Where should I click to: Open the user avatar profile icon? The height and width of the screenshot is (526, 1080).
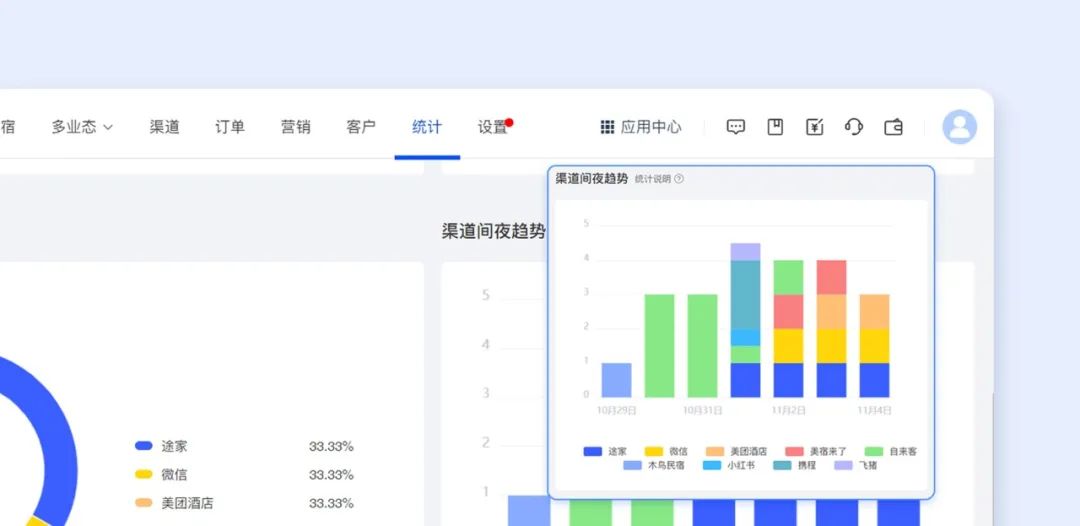959,127
